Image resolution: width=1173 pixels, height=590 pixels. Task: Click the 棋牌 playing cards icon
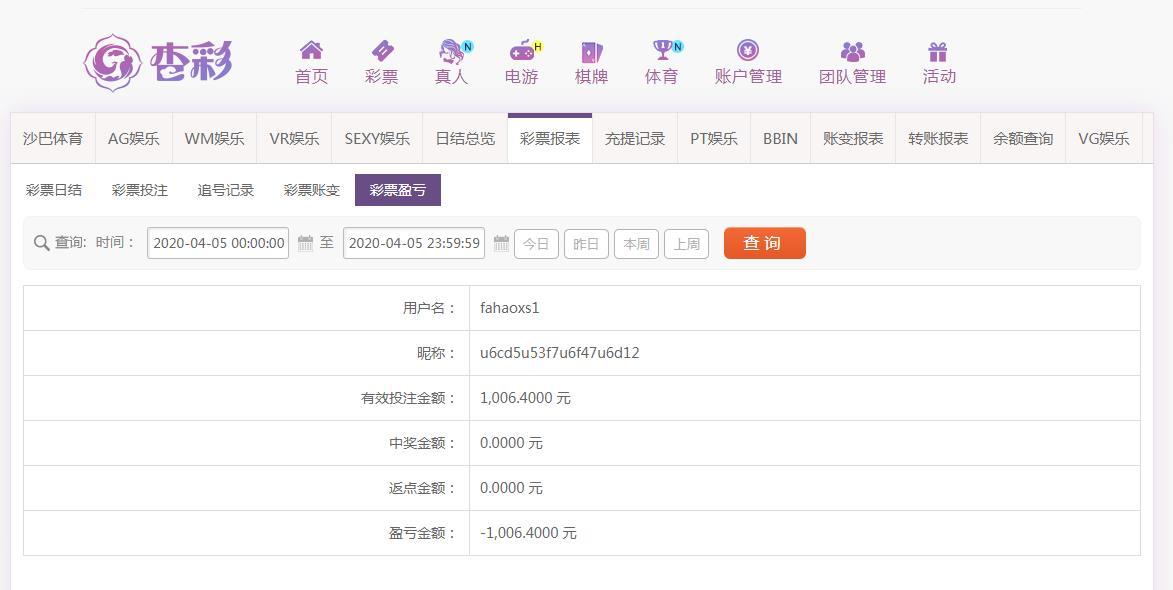pos(591,51)
